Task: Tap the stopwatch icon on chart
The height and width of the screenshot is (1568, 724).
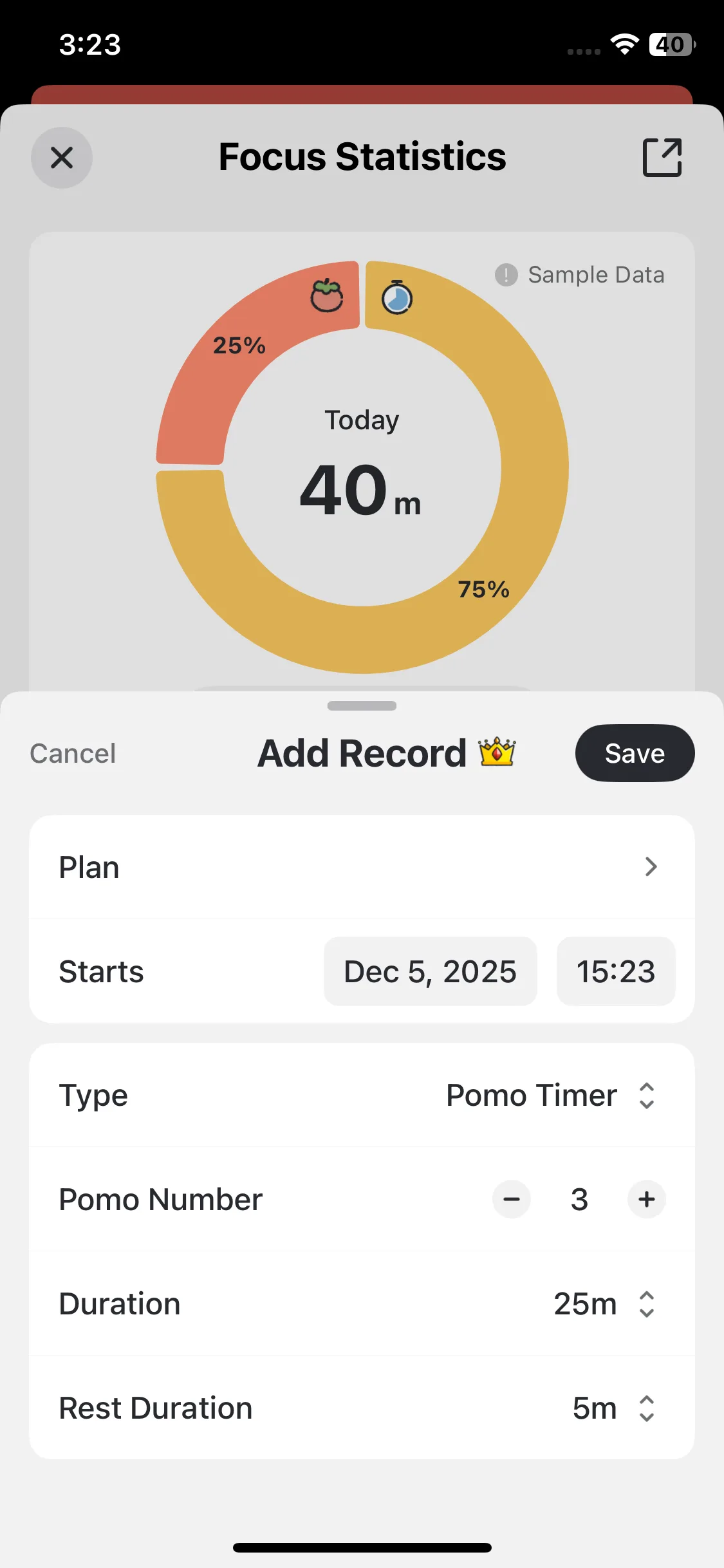Action: (397, 297)
